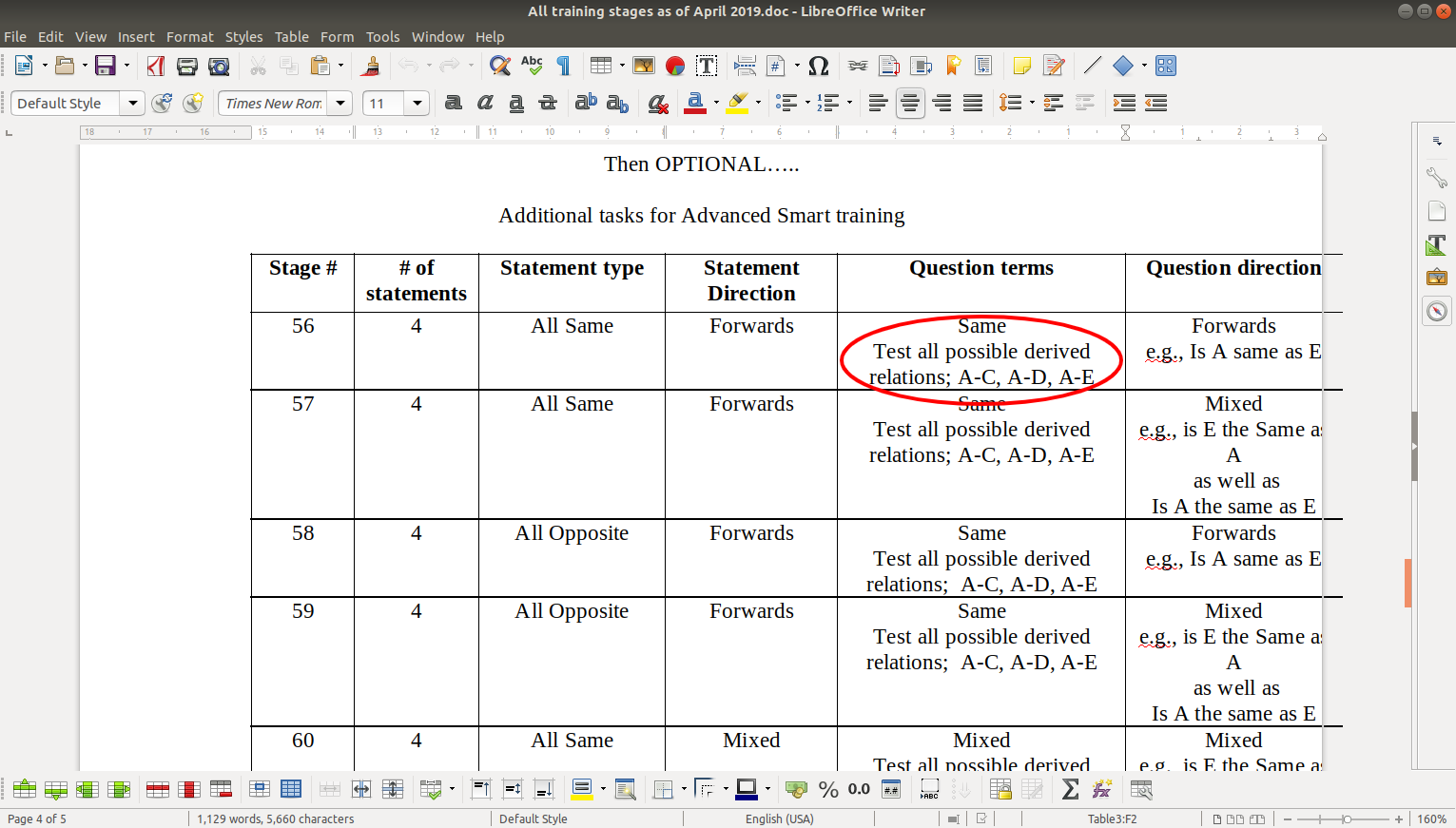Click the Clone Formatting paintbrush icon

[371, 66]
